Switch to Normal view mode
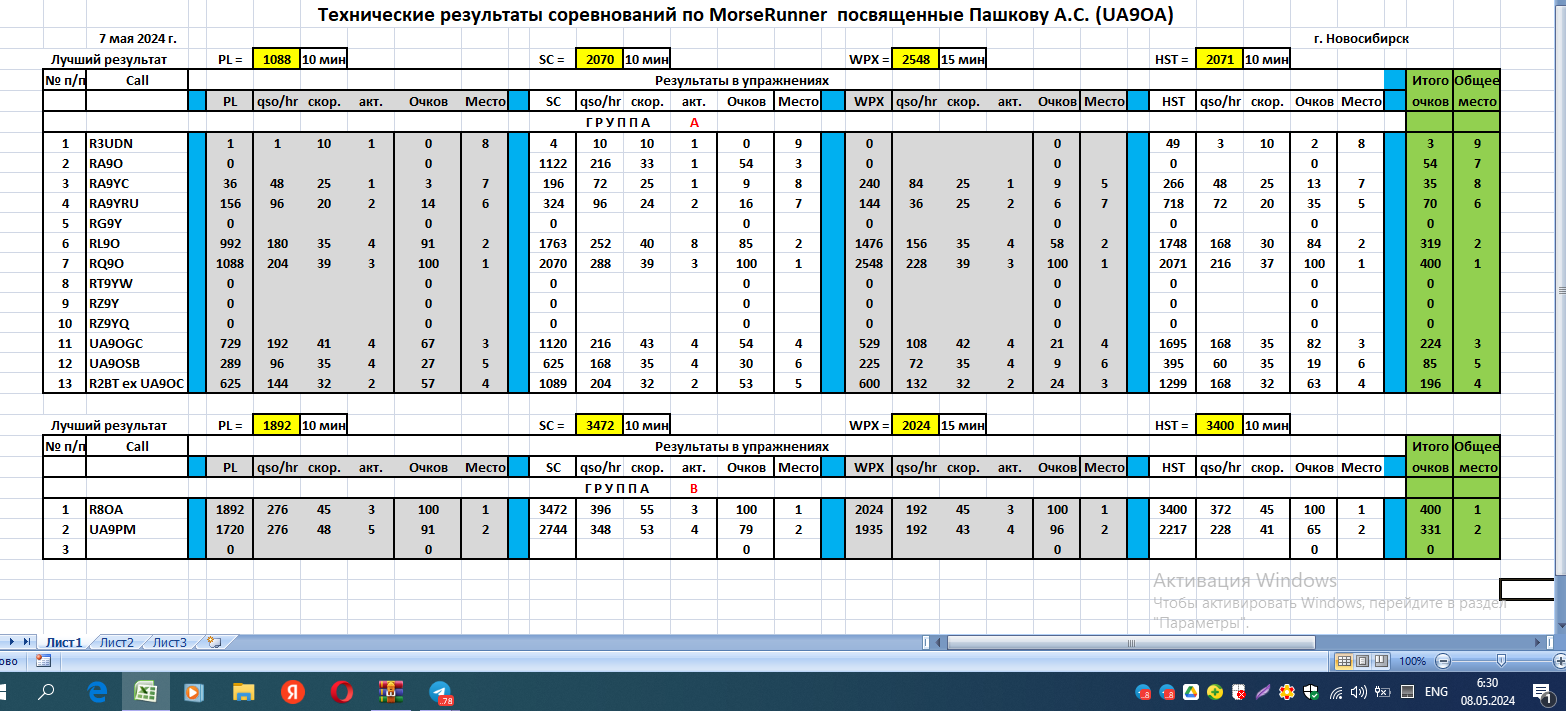The height and width of the screenshot is (711, 1566). (x=1345, y=661)
